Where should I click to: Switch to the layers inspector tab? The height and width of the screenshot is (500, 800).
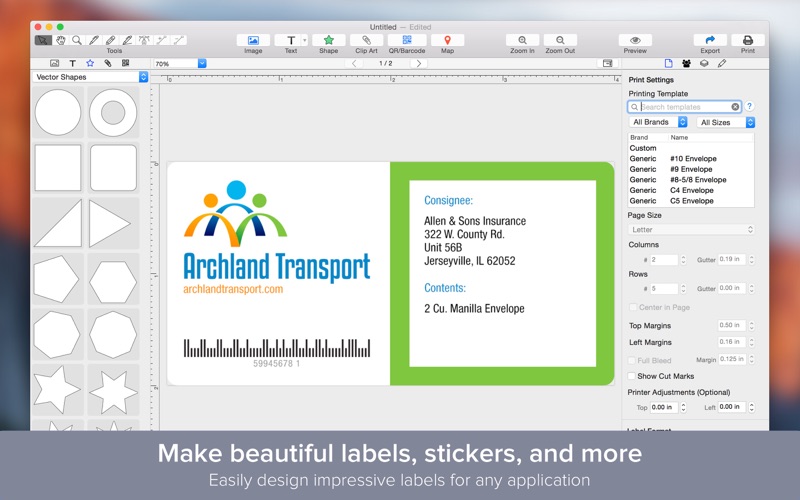(x=704, y=63)
